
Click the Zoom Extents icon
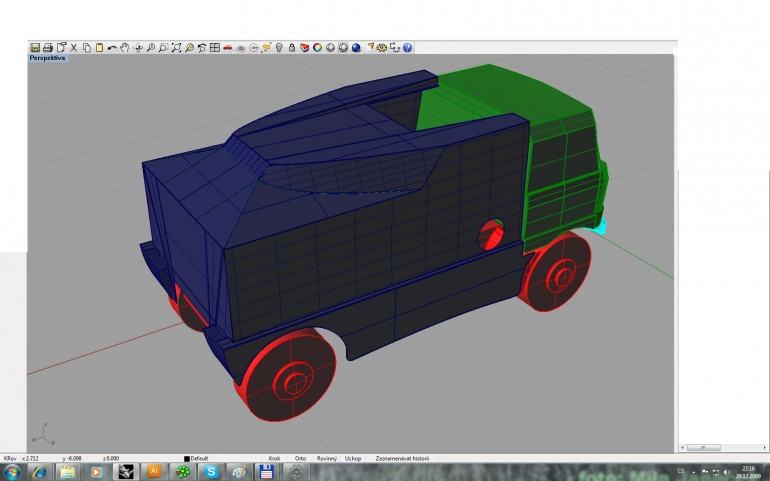[176, 48]
